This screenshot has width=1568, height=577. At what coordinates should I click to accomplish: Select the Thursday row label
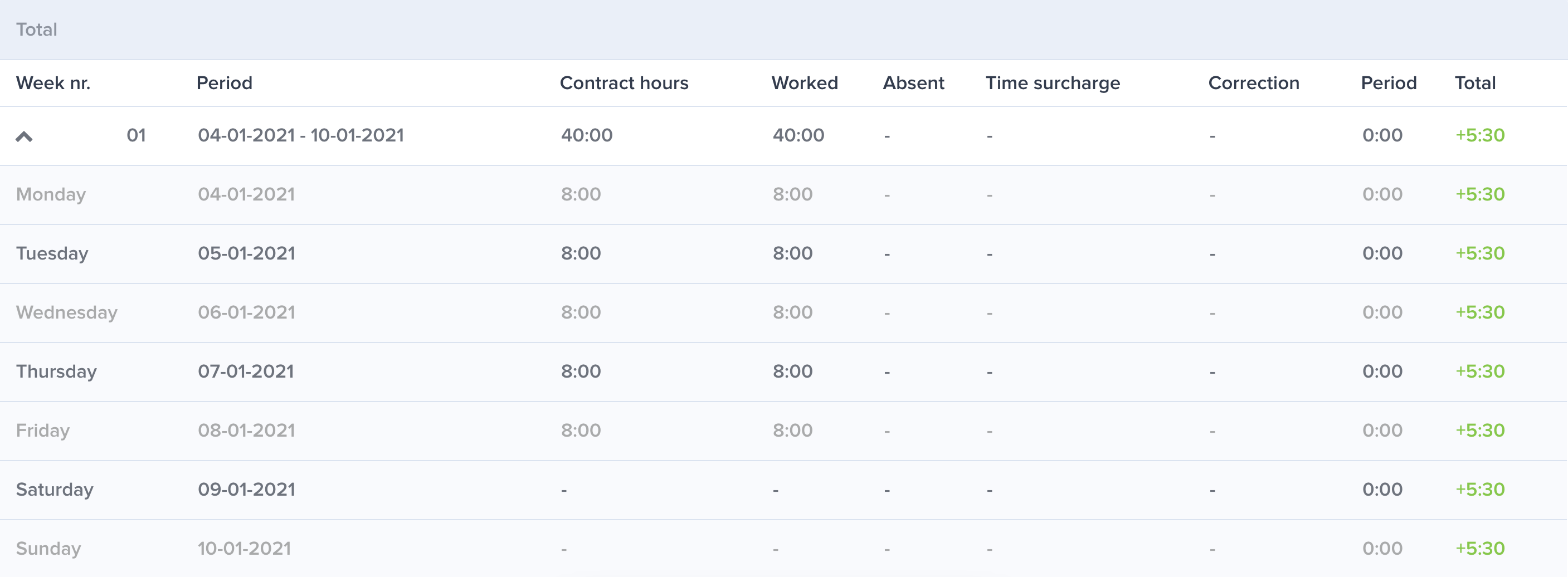(x=56, y=371)
